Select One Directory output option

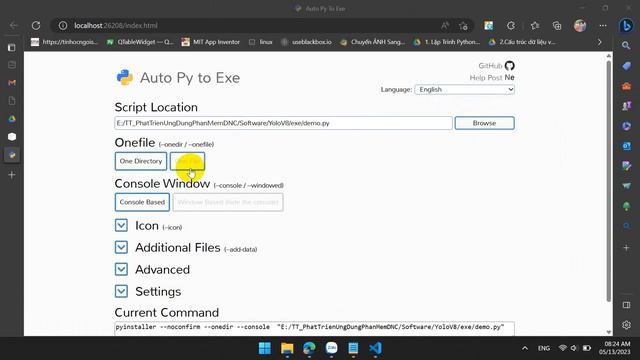click(x=141, y=161)
